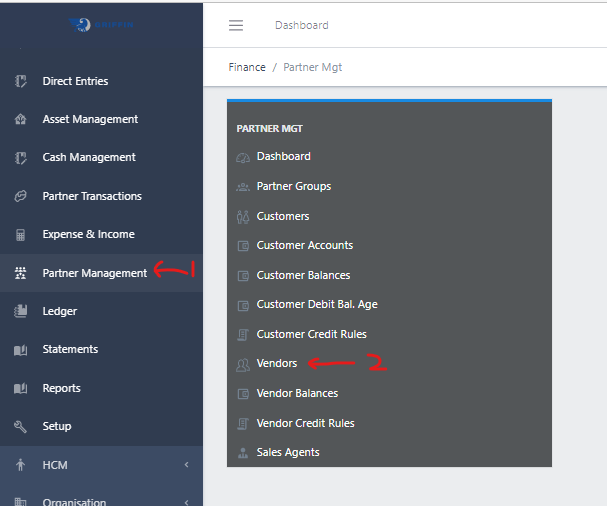
Task: Open Statements in the sidebar
Action: 70,349
